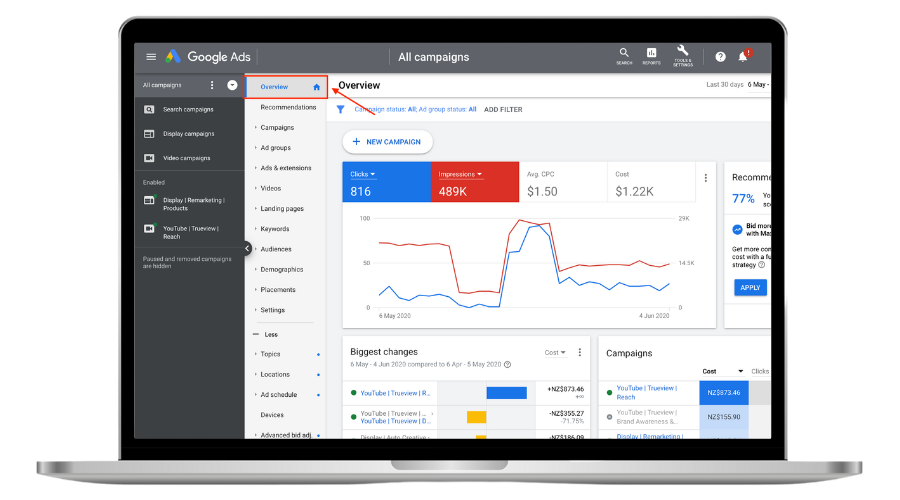Select Display campaigns icon in sidebar
The image size is (900, 500).
[x=149, y=134]
